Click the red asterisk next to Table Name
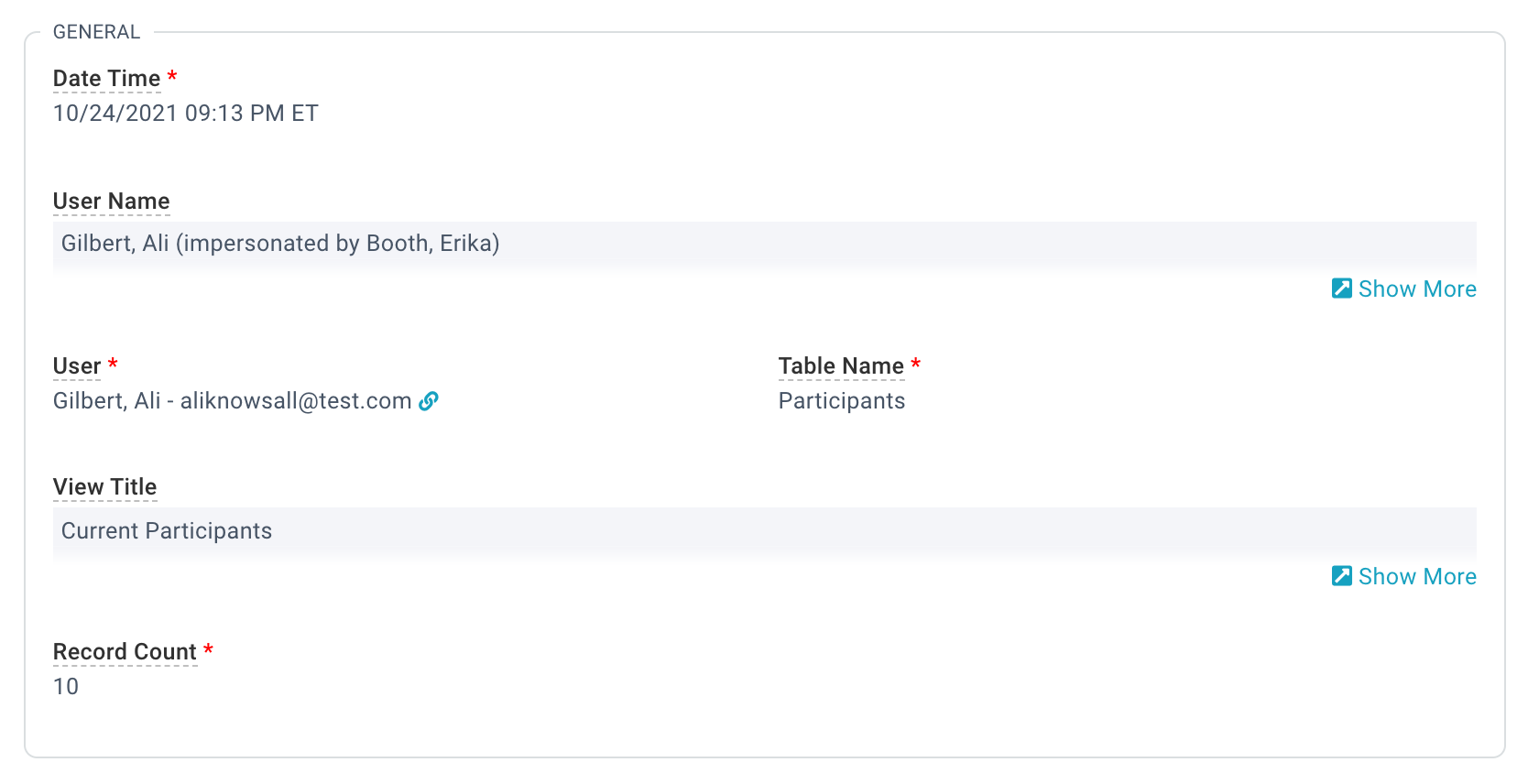This screenshot has width=1528, height=784. point(915,365)
